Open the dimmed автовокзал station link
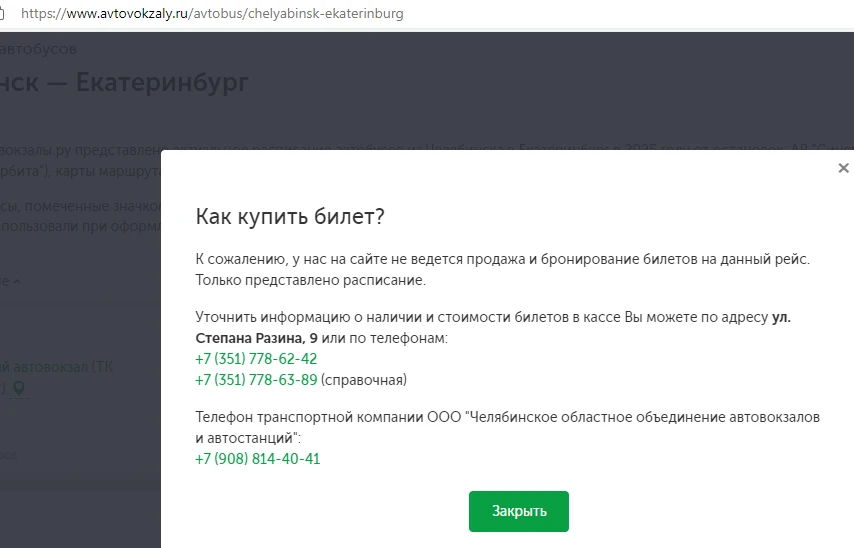The image size is (854, 548). pyautogui.click(x=60, y=367)
